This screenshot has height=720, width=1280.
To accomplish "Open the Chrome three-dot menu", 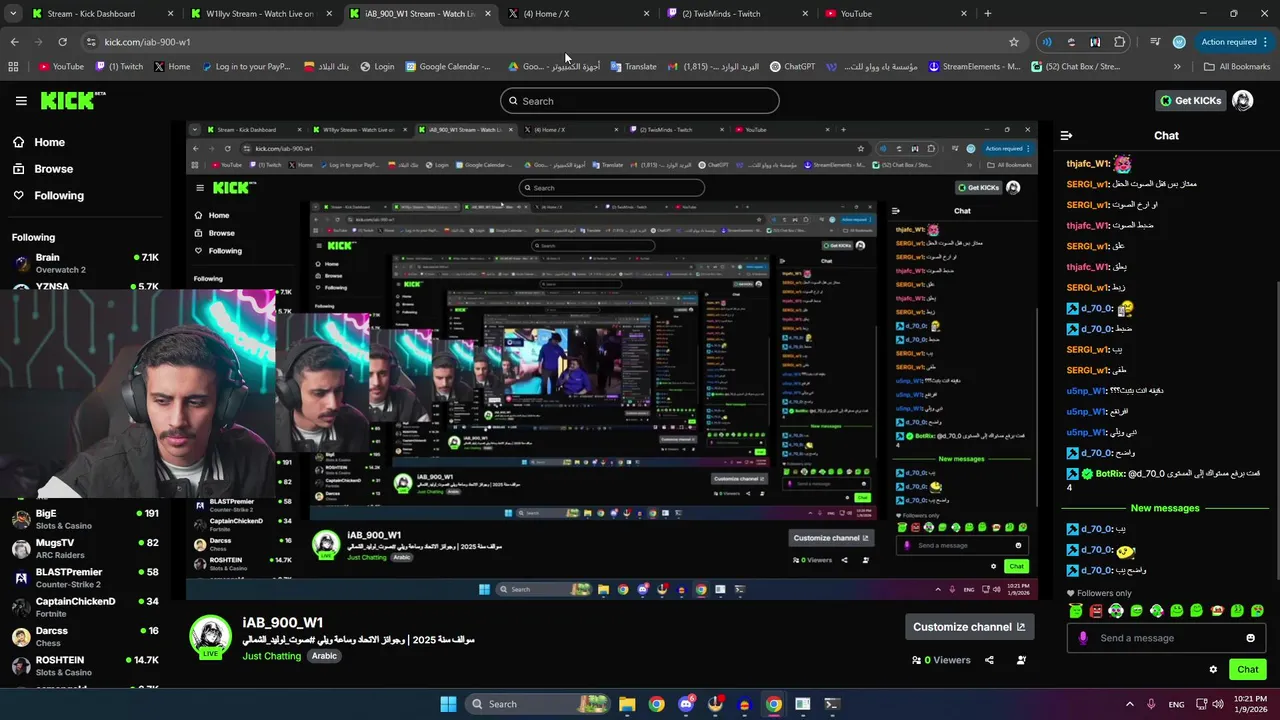I will 1266,42.
